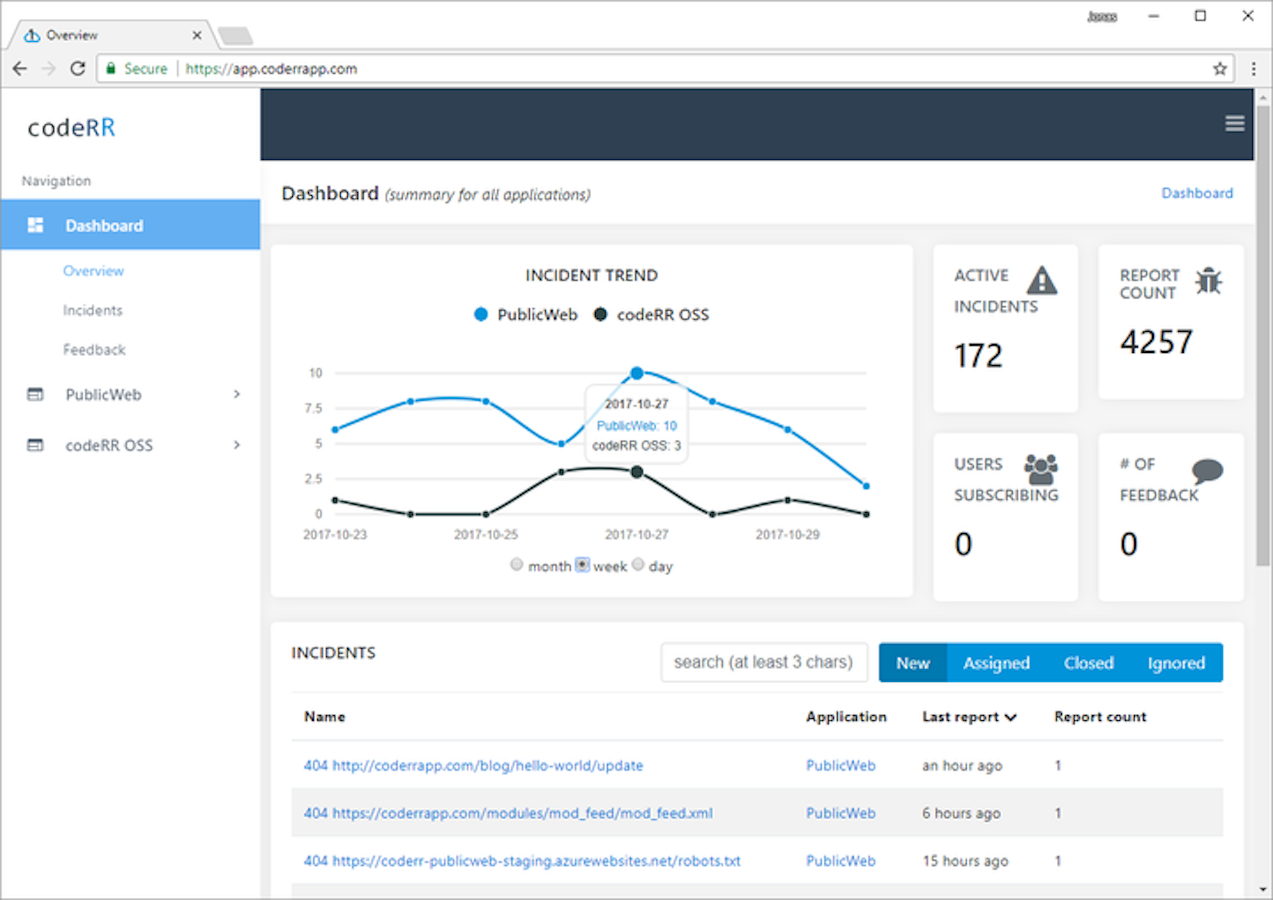Sort by Last report column arrow
Viewport: 1273px width, 900px height.
tap(1011, 717)
